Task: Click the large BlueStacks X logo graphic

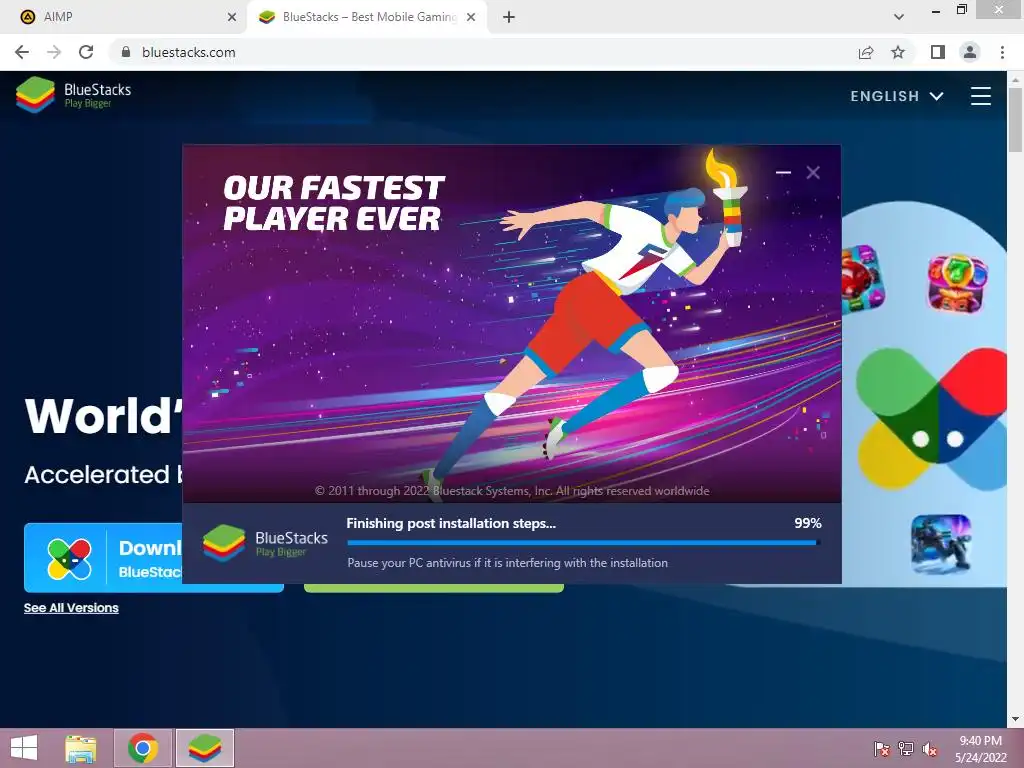Action: pyautogui.click(x=933, y=419)
